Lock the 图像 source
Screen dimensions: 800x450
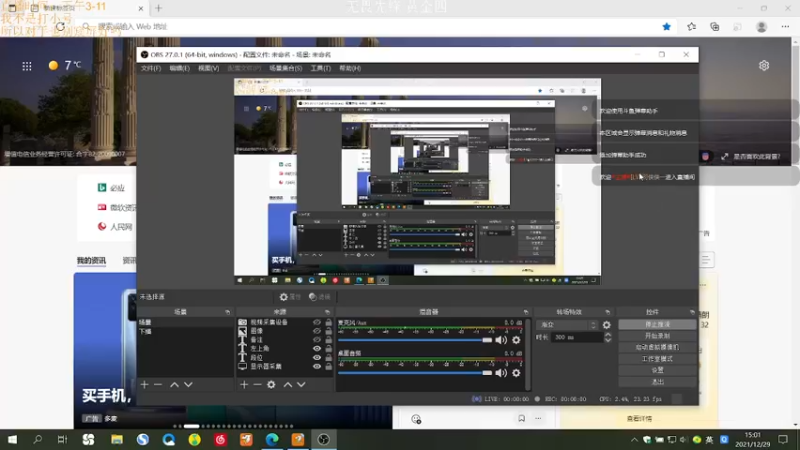[329, 331]
